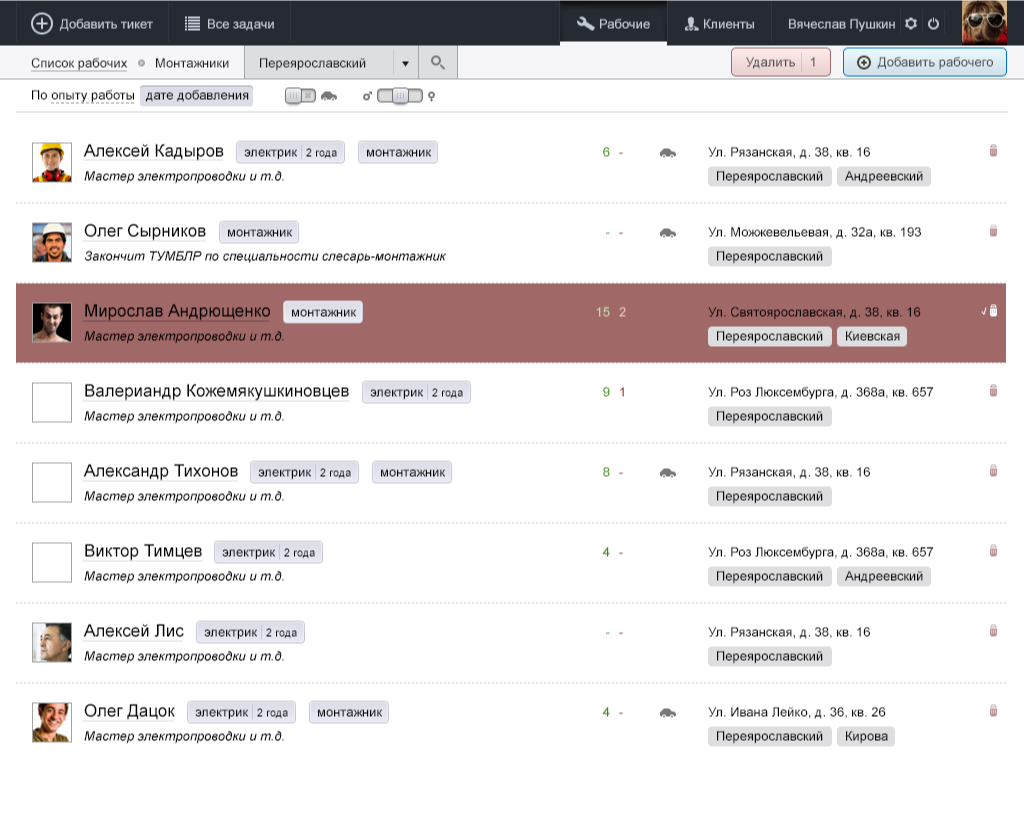Click the search magnifier icon
This screenshot has height=813, width=1024.
(x=437, y=63)
